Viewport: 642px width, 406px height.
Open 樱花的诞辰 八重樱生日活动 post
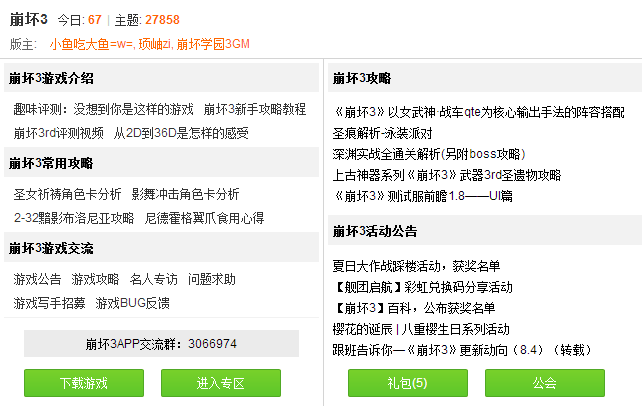click(x=421, y=329)
